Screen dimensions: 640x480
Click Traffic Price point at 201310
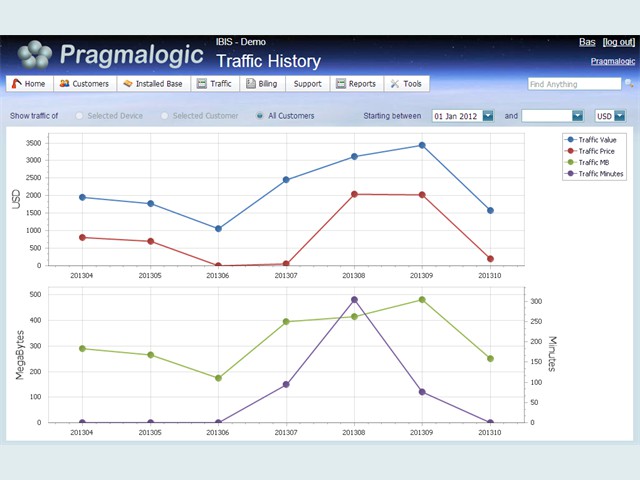click(x=490, y=259)
